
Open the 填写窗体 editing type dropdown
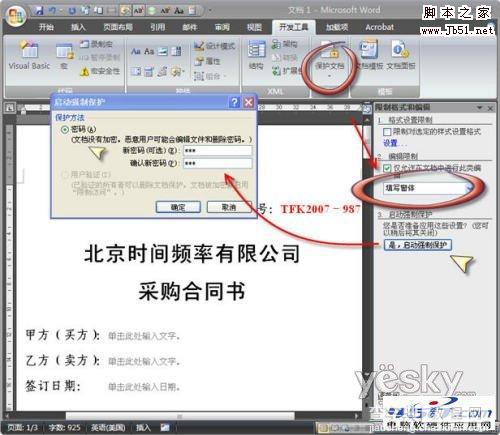pos(469,188)
